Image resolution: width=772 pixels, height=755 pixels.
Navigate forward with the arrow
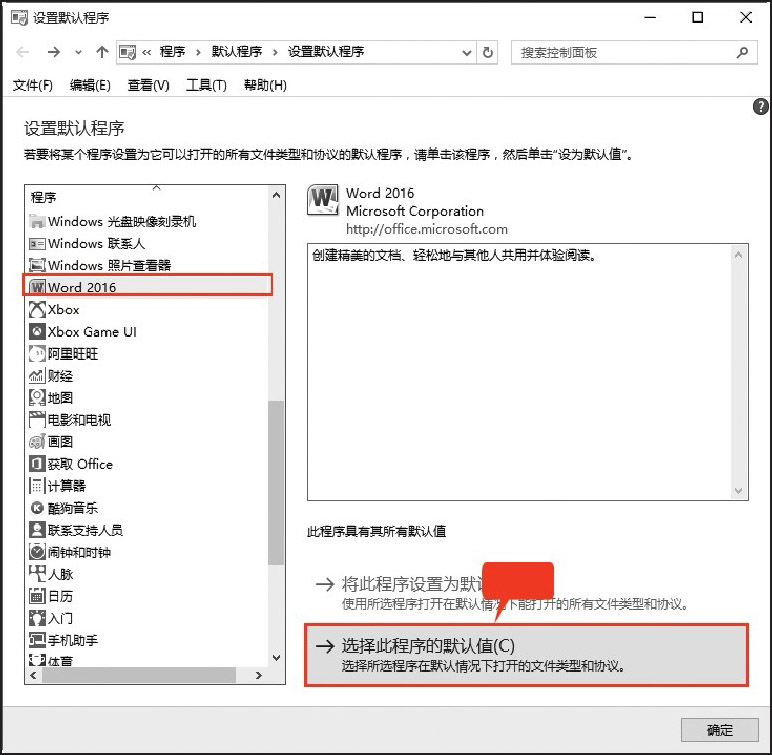pyautogui.click(x=54, y=52)
